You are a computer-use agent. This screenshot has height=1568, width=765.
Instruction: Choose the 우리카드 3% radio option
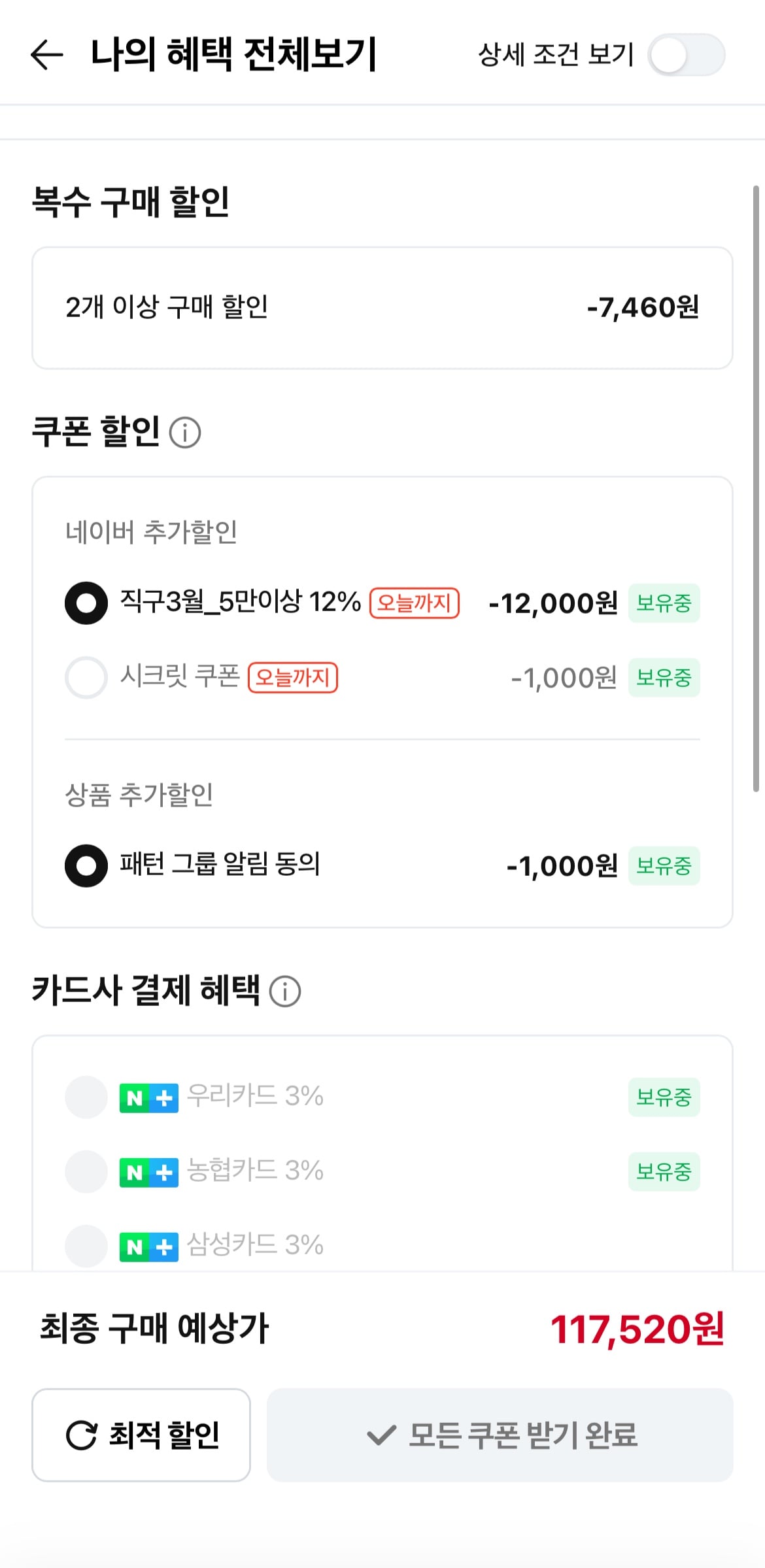(x=86, y=1097)
